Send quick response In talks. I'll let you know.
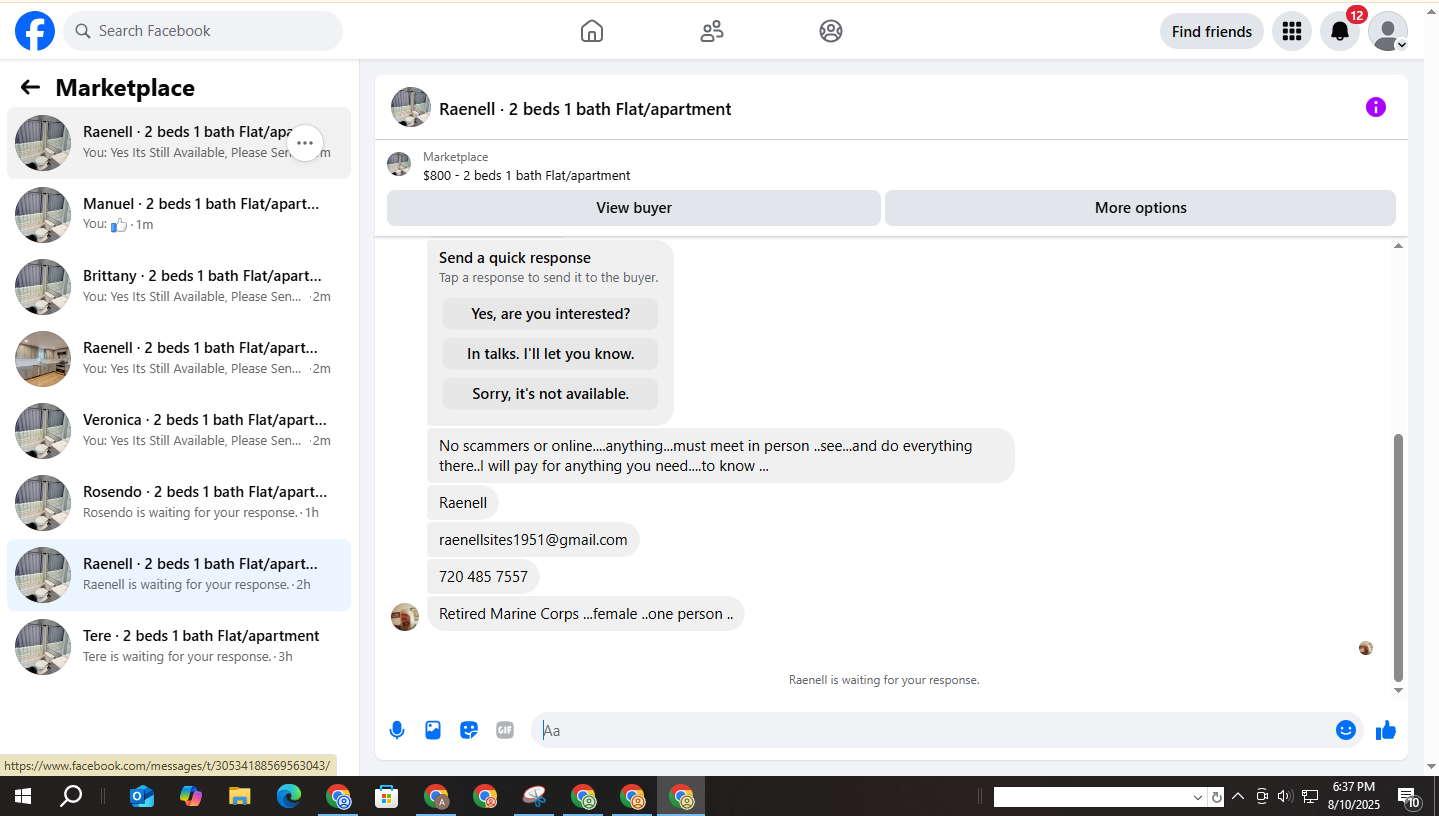This screenshot has width=1439, height=816. tap(550, 354)
